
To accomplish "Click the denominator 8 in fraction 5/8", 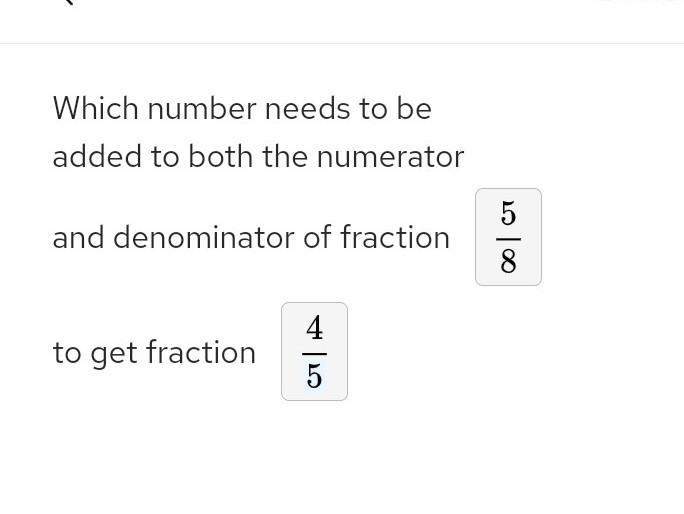I will coord(508,261).
